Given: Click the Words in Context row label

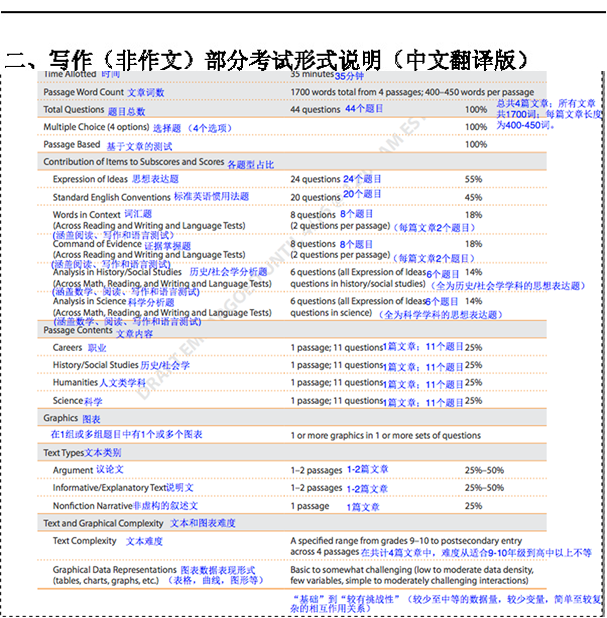Looking at the screenshot, I should [86, 215].
